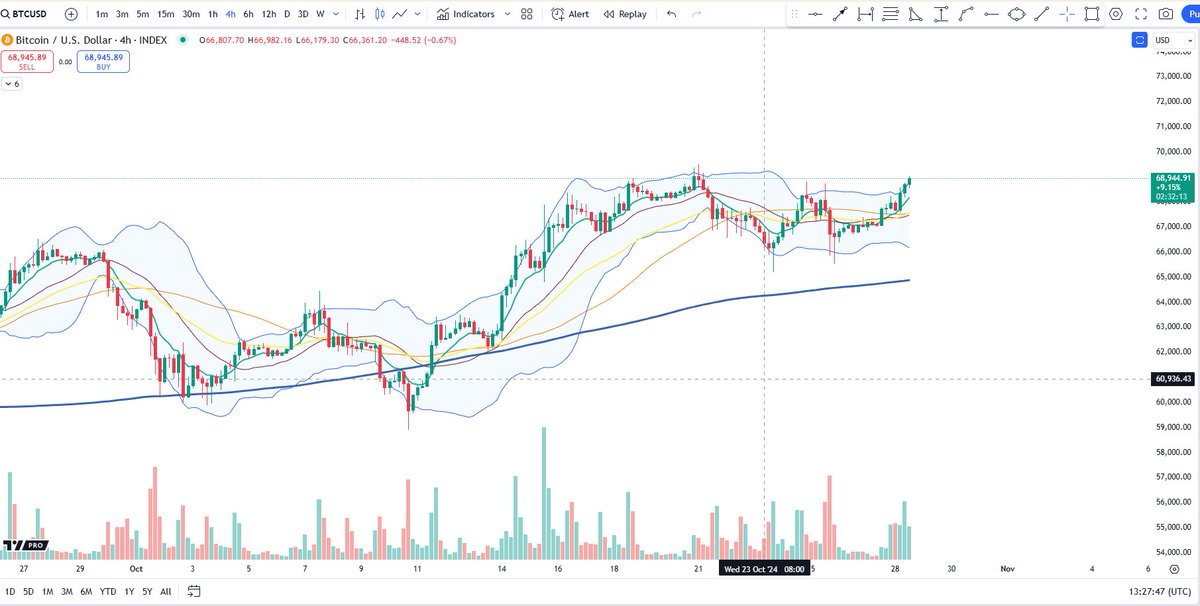1200x606 pixels.
Task: Switch to the 6h timeframe
Action: click(x=249, y=15)
